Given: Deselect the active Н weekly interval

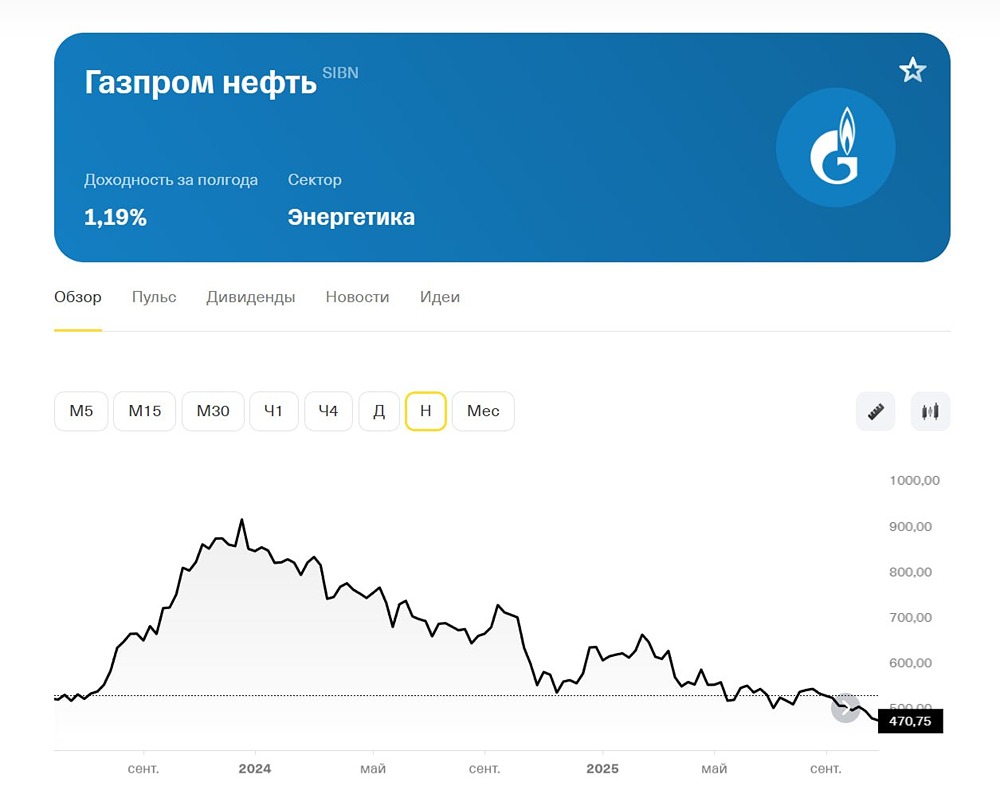Looking at the screenshot, I should (425, 411).
